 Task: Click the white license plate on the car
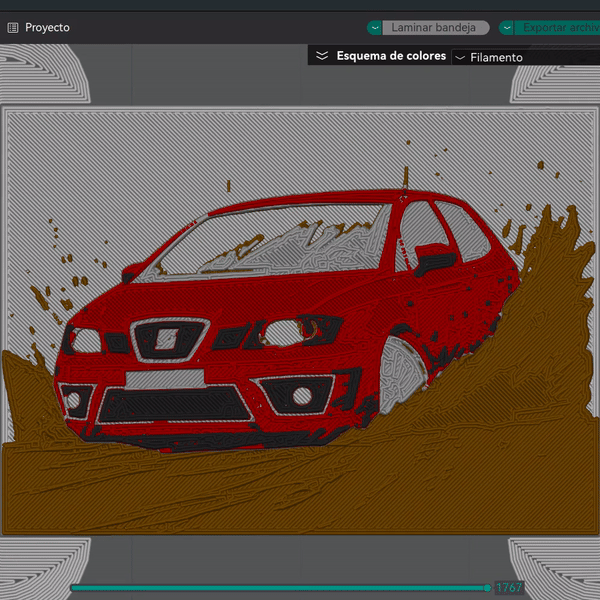pos(165,379)
